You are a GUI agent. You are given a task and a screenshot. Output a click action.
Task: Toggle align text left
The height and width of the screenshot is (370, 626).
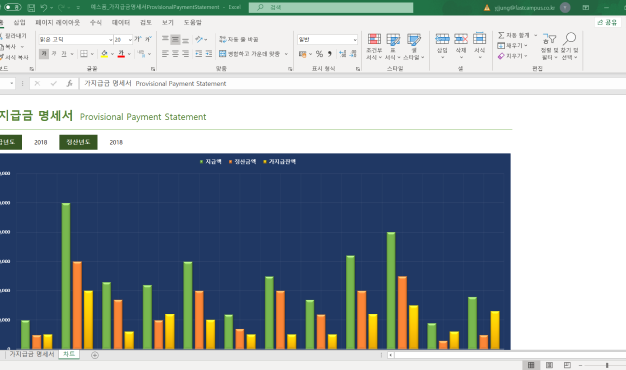tap(165, 53)
